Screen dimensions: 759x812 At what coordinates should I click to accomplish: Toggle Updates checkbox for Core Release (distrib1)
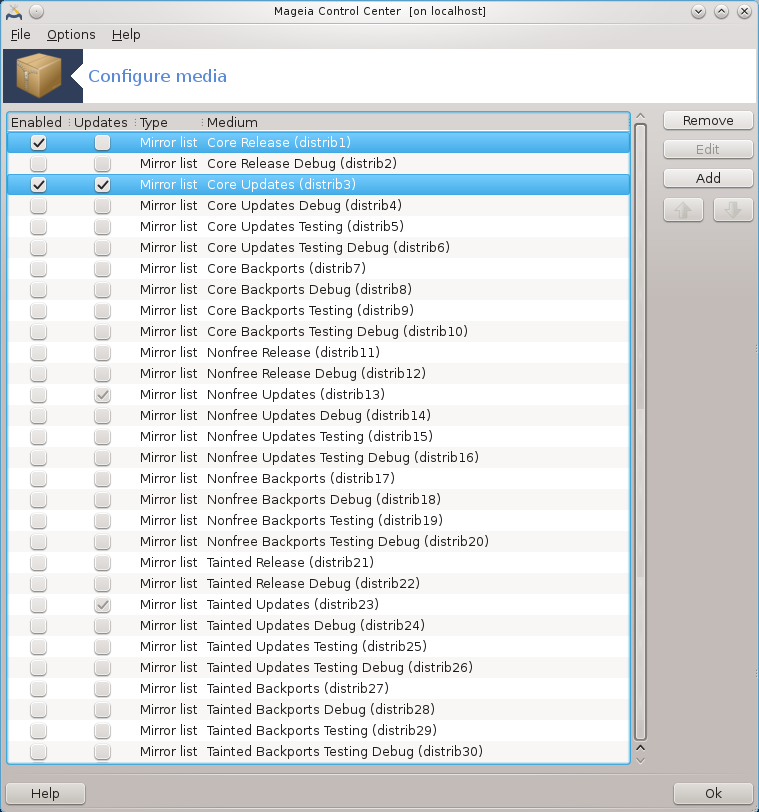coord(103,142)
